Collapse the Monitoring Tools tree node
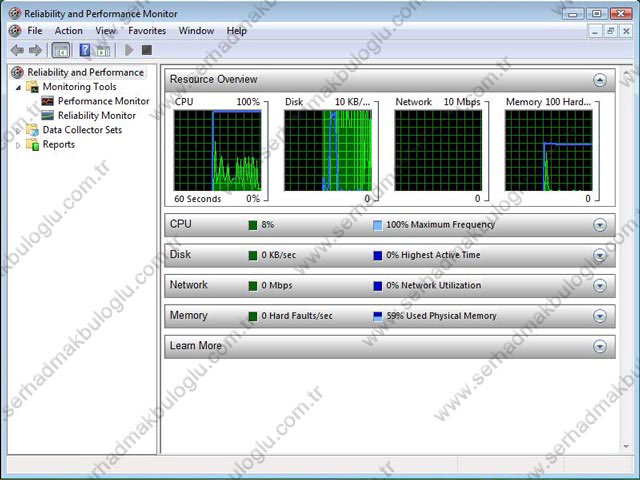640x480 pixels. tap(18, 87)
